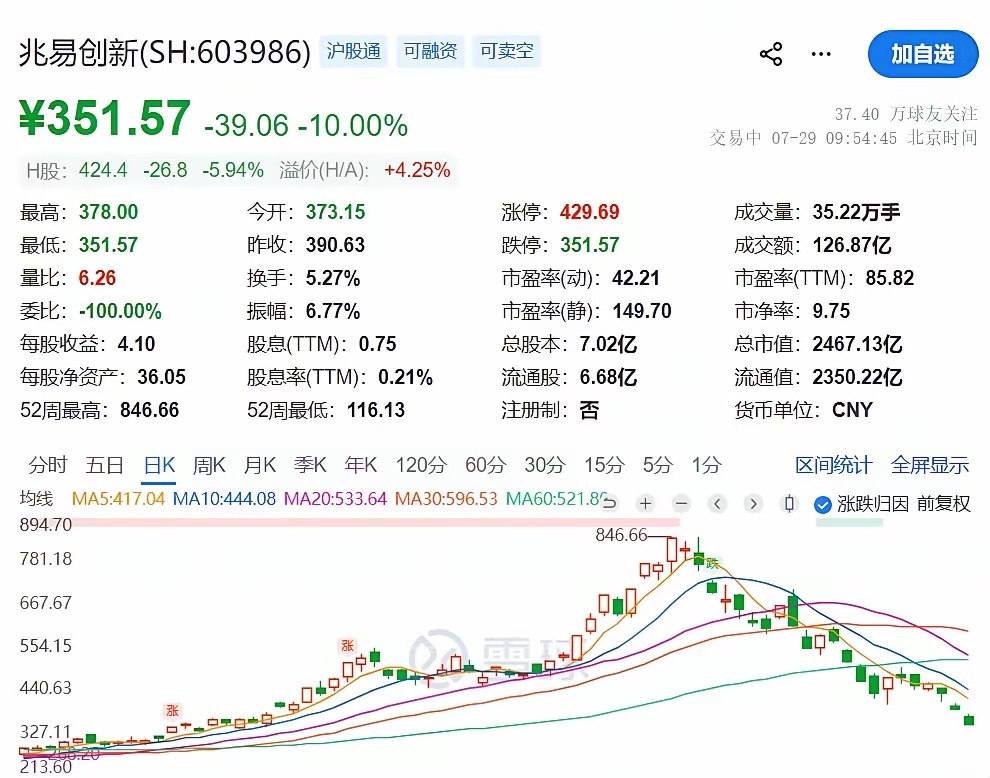
Task: Toggle the 涨跌归因 checkbox
Action: pyautogui.click(x=822, y=504)
